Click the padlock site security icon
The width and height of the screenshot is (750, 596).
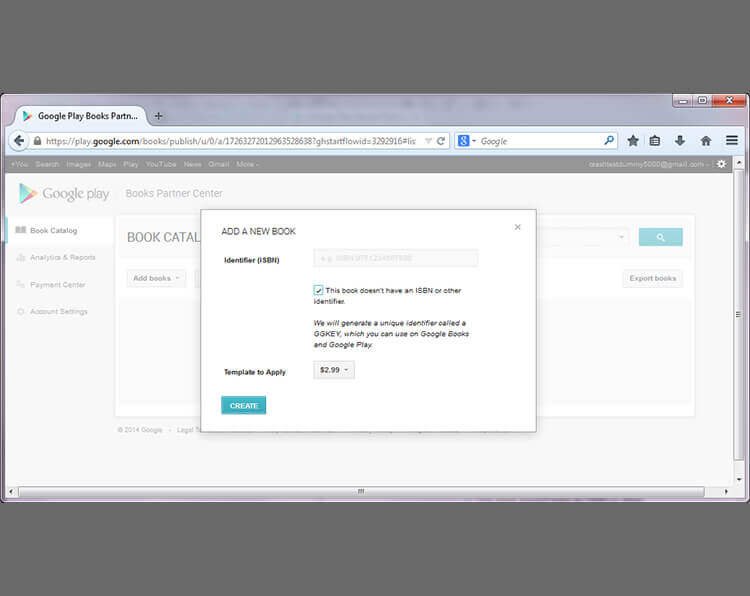click(37, 141)
